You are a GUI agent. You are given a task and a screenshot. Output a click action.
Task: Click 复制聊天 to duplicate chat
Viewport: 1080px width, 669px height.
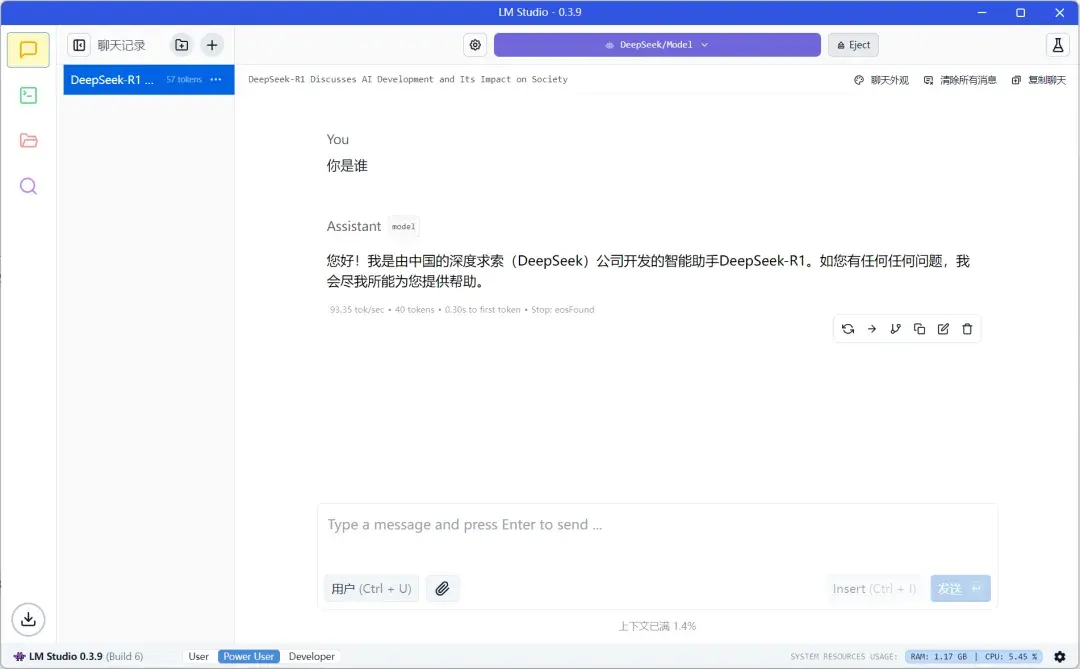pos(1039,80)
